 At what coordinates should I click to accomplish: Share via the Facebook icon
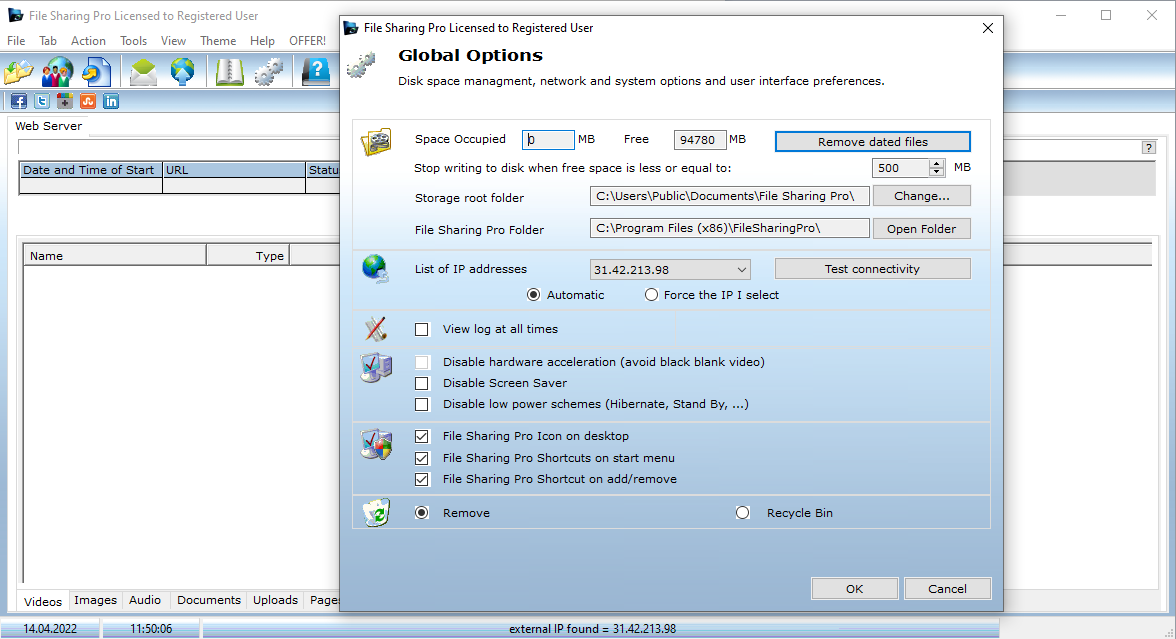19,101
